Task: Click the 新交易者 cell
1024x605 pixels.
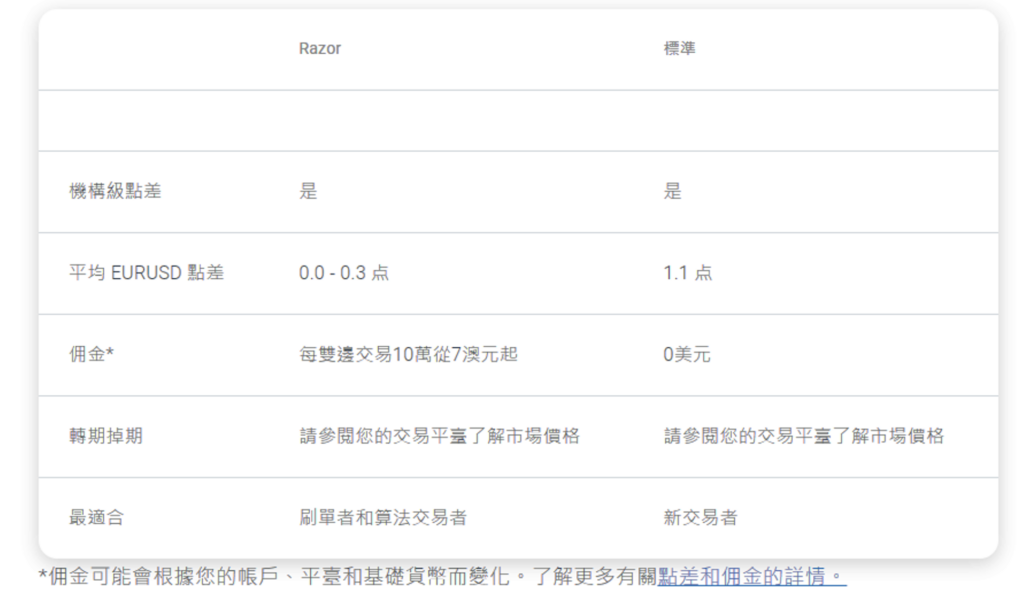Action: pyautogui.click(x=700, y=518)
